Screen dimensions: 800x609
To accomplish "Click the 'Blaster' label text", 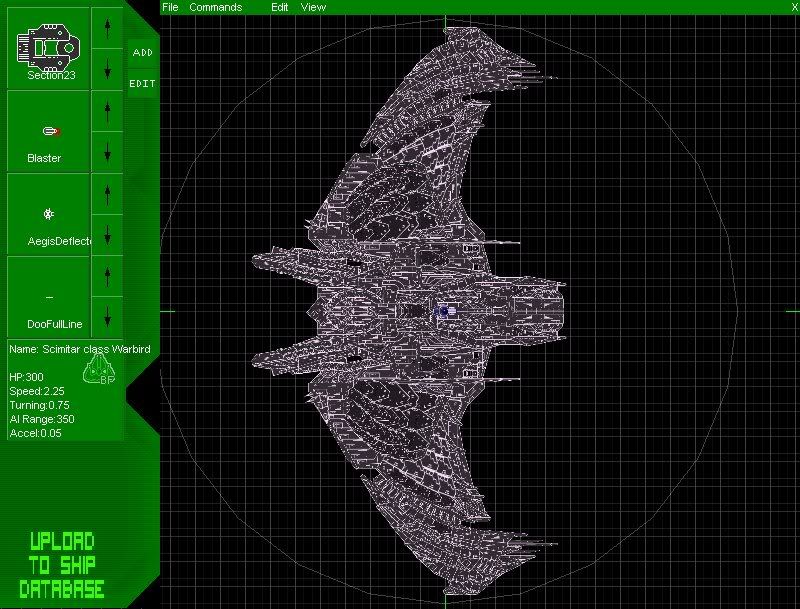I will pyautogui.click(x=44, y=158).
